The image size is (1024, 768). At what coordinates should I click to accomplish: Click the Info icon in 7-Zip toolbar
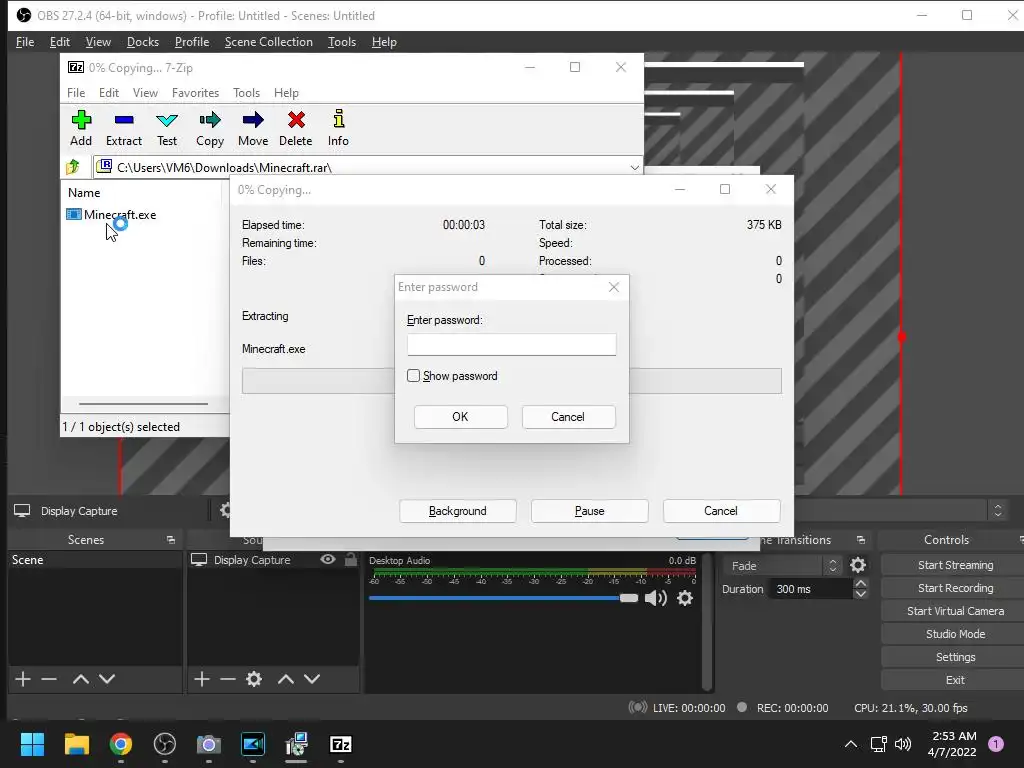coord(338,119)
